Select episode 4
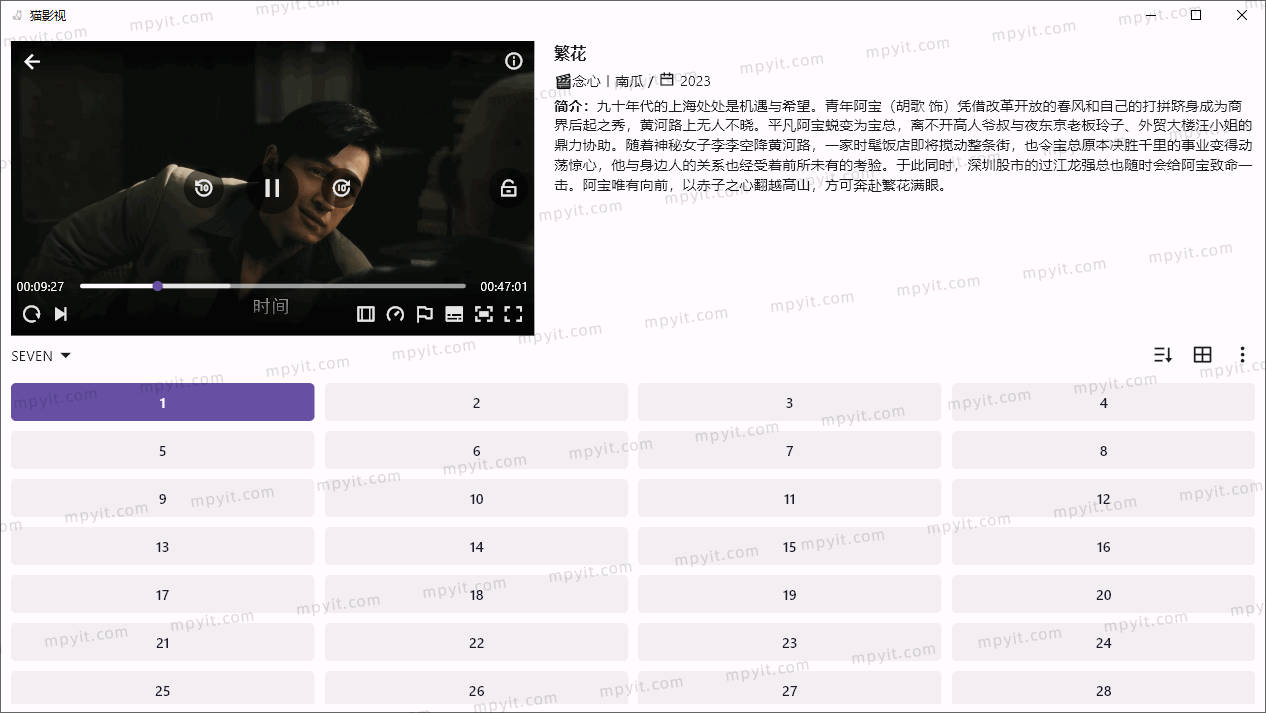Screen dimensions: 1266x713 1103,402
